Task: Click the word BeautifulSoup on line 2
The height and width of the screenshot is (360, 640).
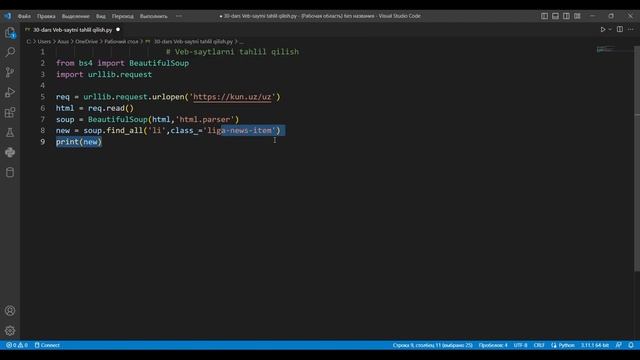Action: pos(159,63)
